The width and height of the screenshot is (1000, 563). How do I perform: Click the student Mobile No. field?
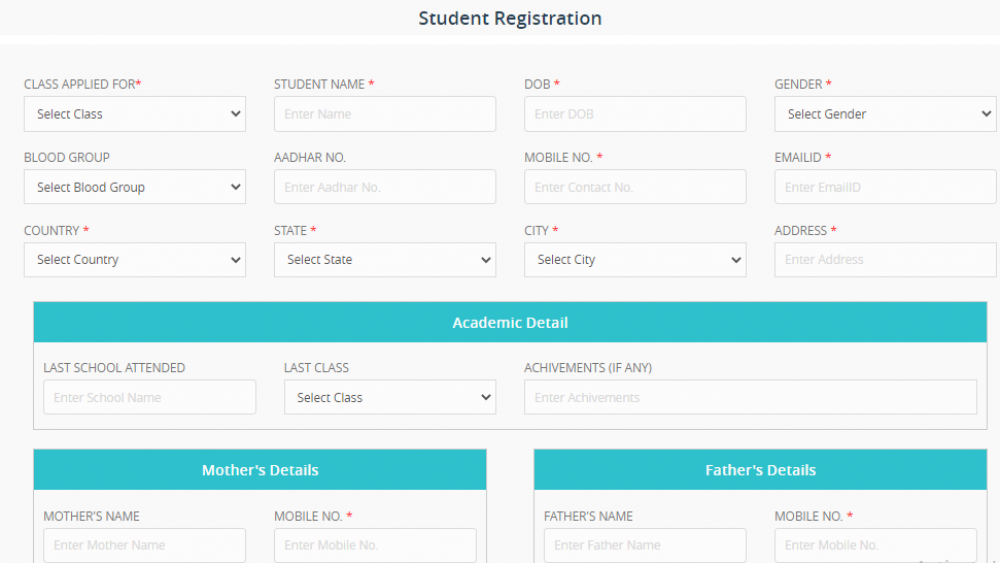634,187
